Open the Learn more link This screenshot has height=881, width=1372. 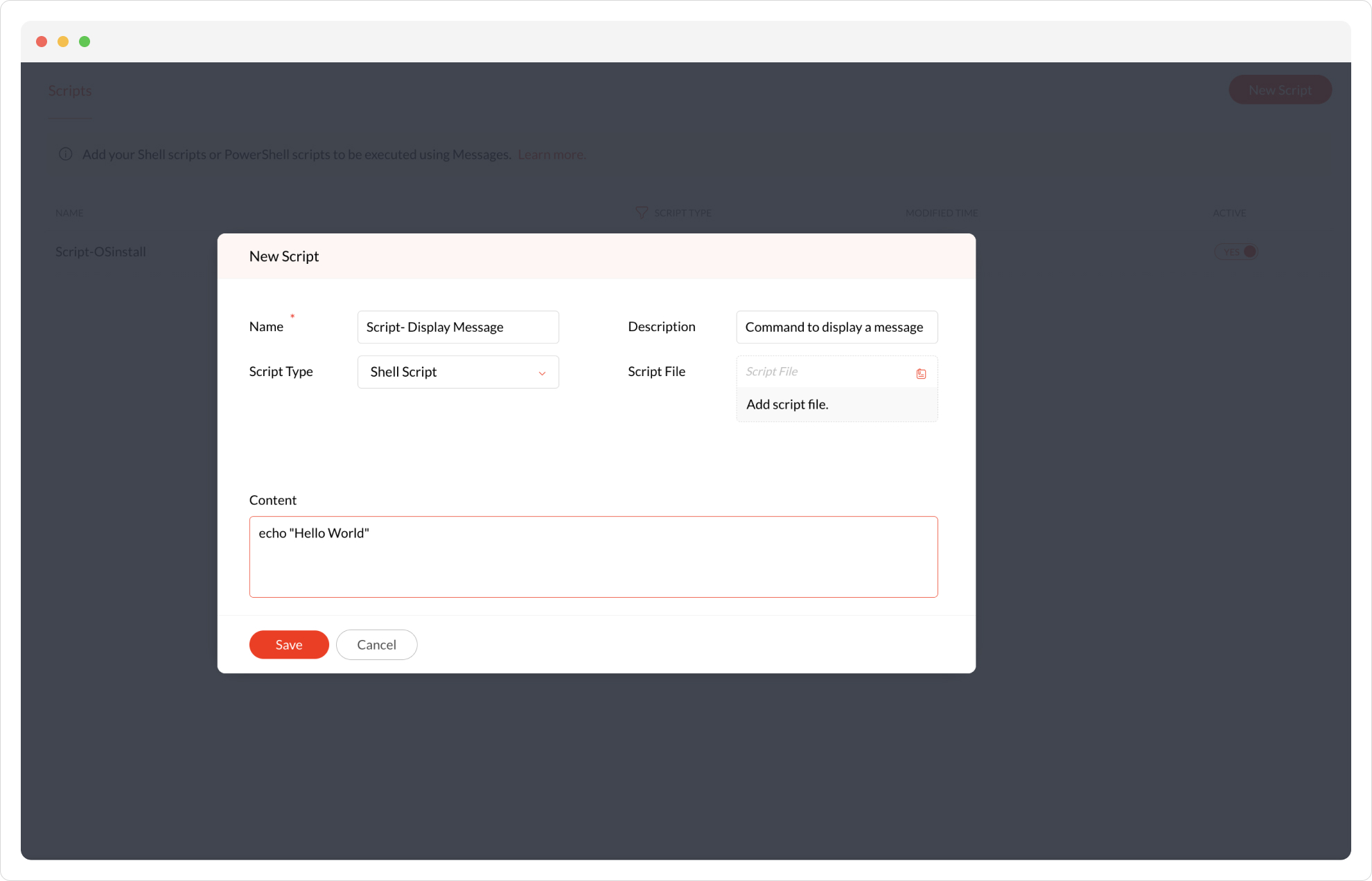pyautogui.click(x=551, y=154)
